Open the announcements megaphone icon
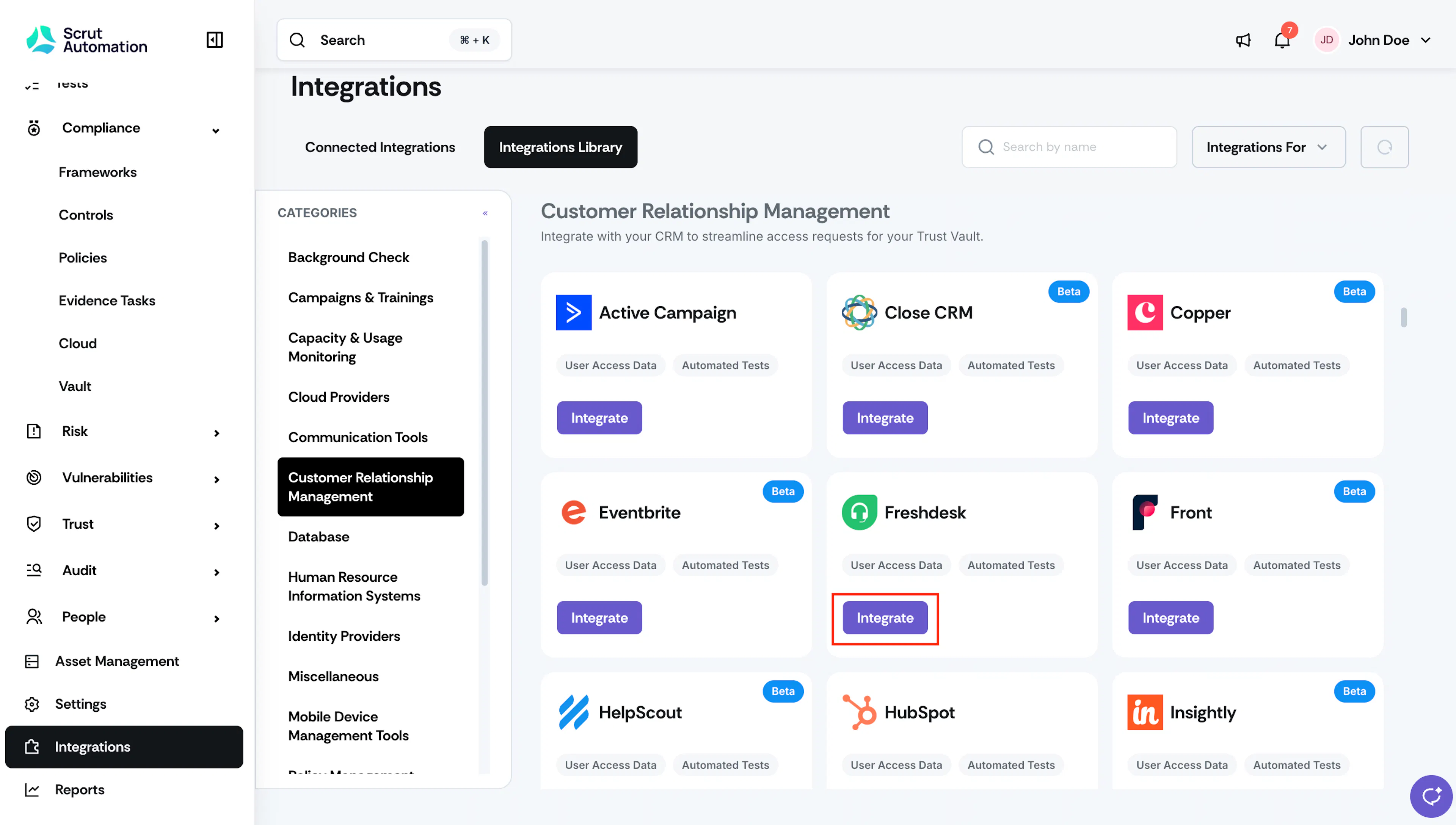This screenshot has height=825, width=1456. [1243, 40]
